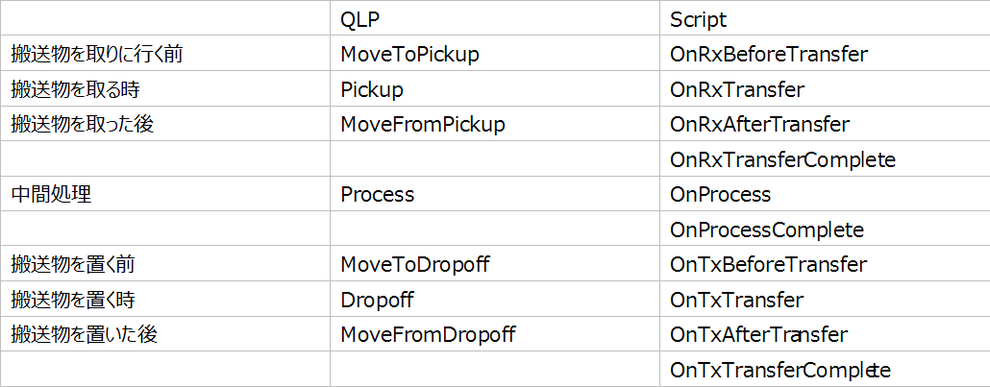990x387 pixels.
Task: Click the MoveToPickup cell
Action: pos(494,54)
